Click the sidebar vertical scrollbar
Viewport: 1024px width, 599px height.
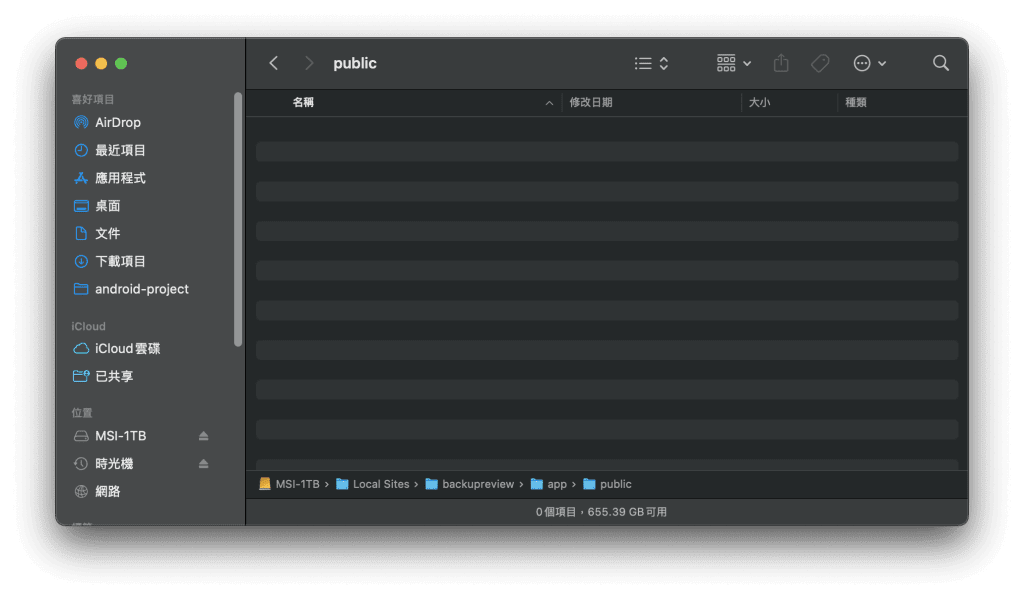pos(238,220)
